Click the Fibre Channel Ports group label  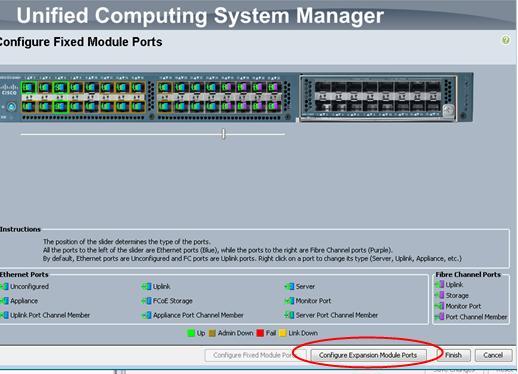[468, 275]
